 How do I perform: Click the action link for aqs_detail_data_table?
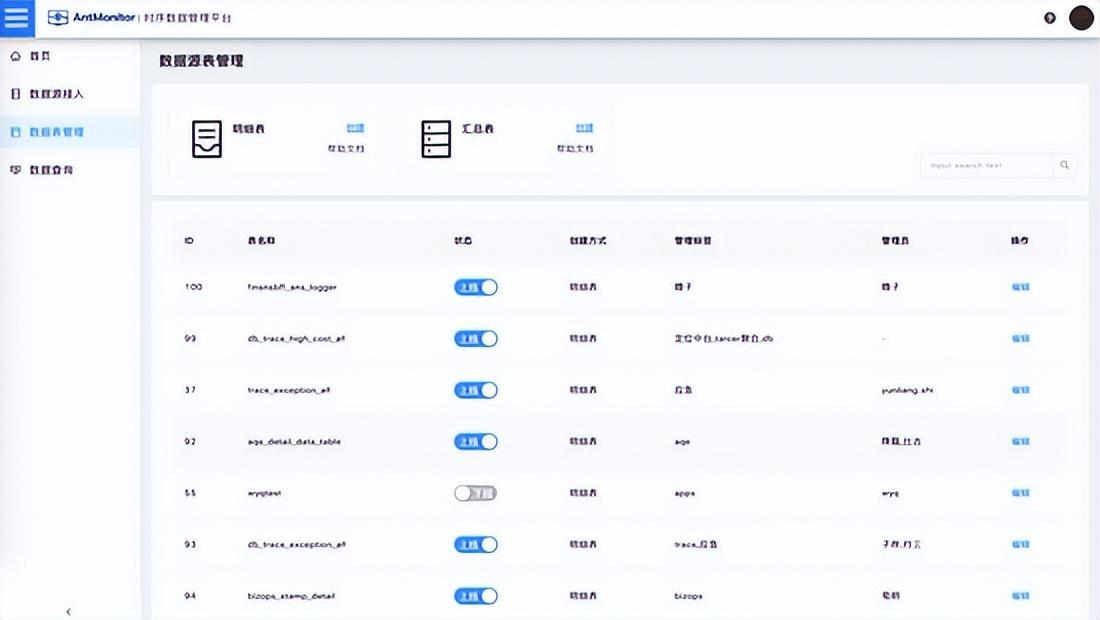1021,441
